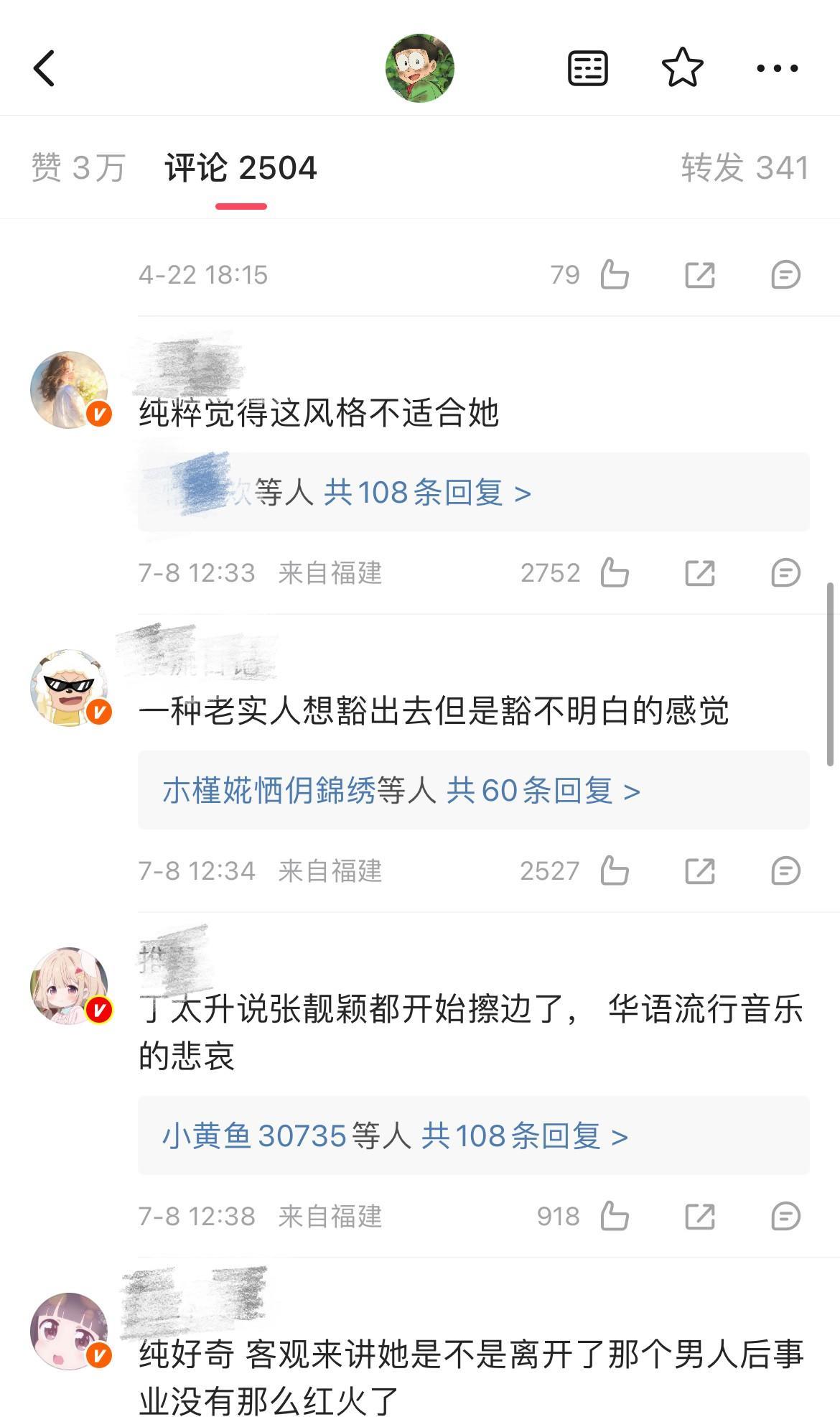Click the vertical scrollbar indicator
840x1417 pixels.
coord(831,674)
